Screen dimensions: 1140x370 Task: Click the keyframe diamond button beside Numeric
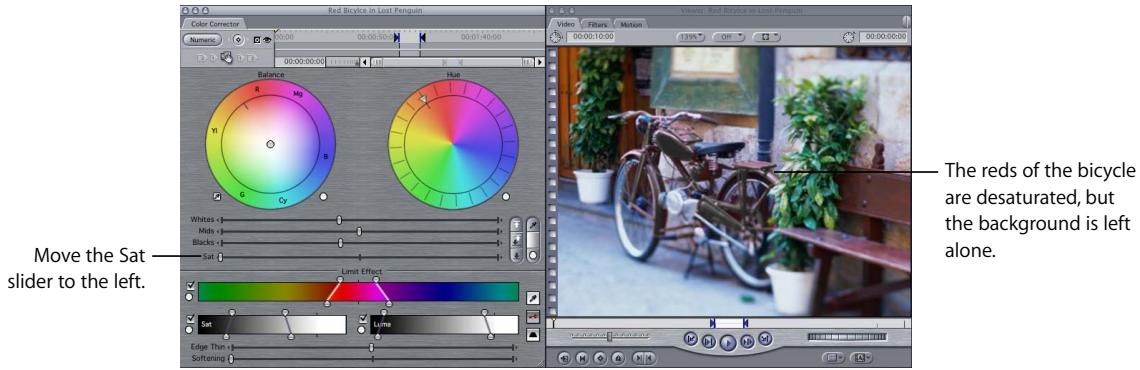238,40
